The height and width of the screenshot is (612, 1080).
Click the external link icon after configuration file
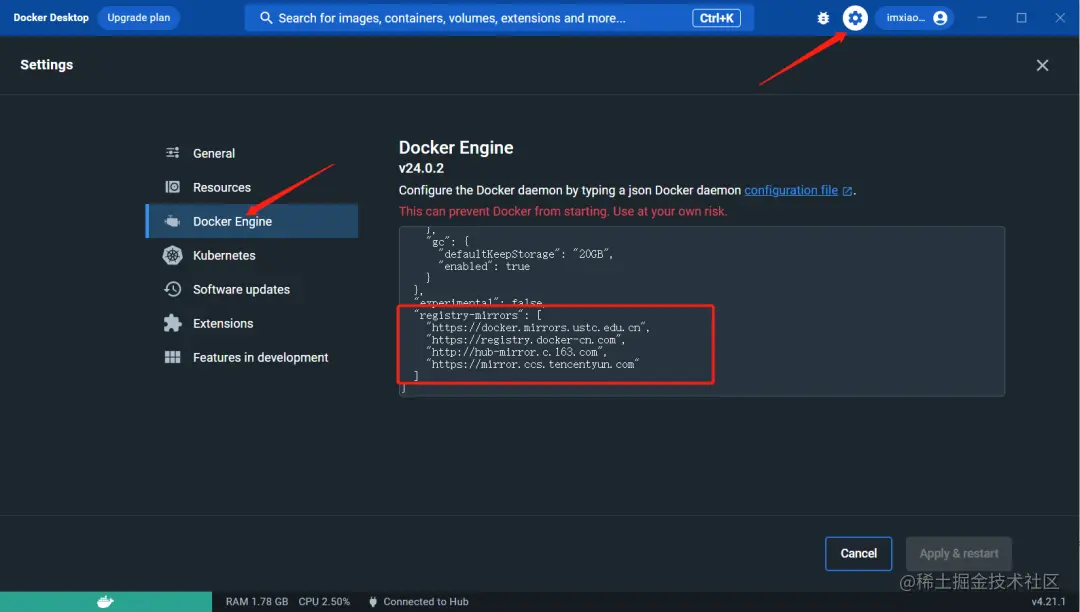(847, 191)
